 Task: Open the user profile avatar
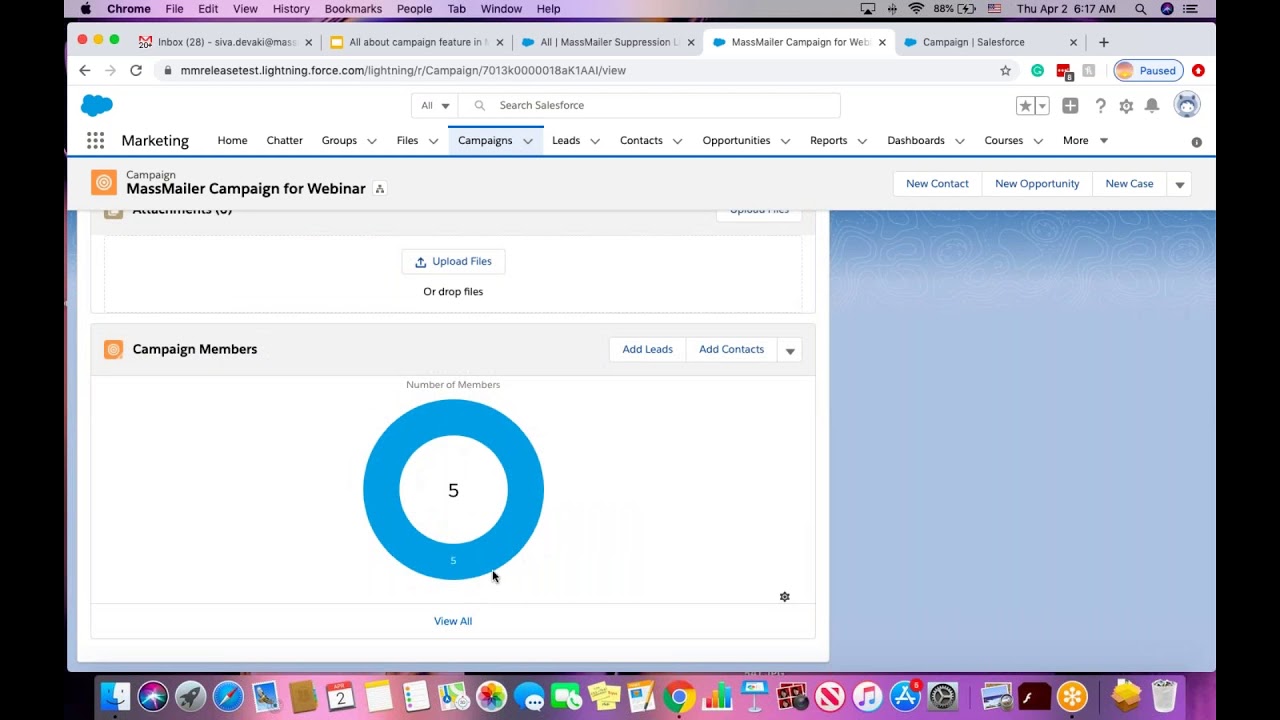tap(1187, 105)
